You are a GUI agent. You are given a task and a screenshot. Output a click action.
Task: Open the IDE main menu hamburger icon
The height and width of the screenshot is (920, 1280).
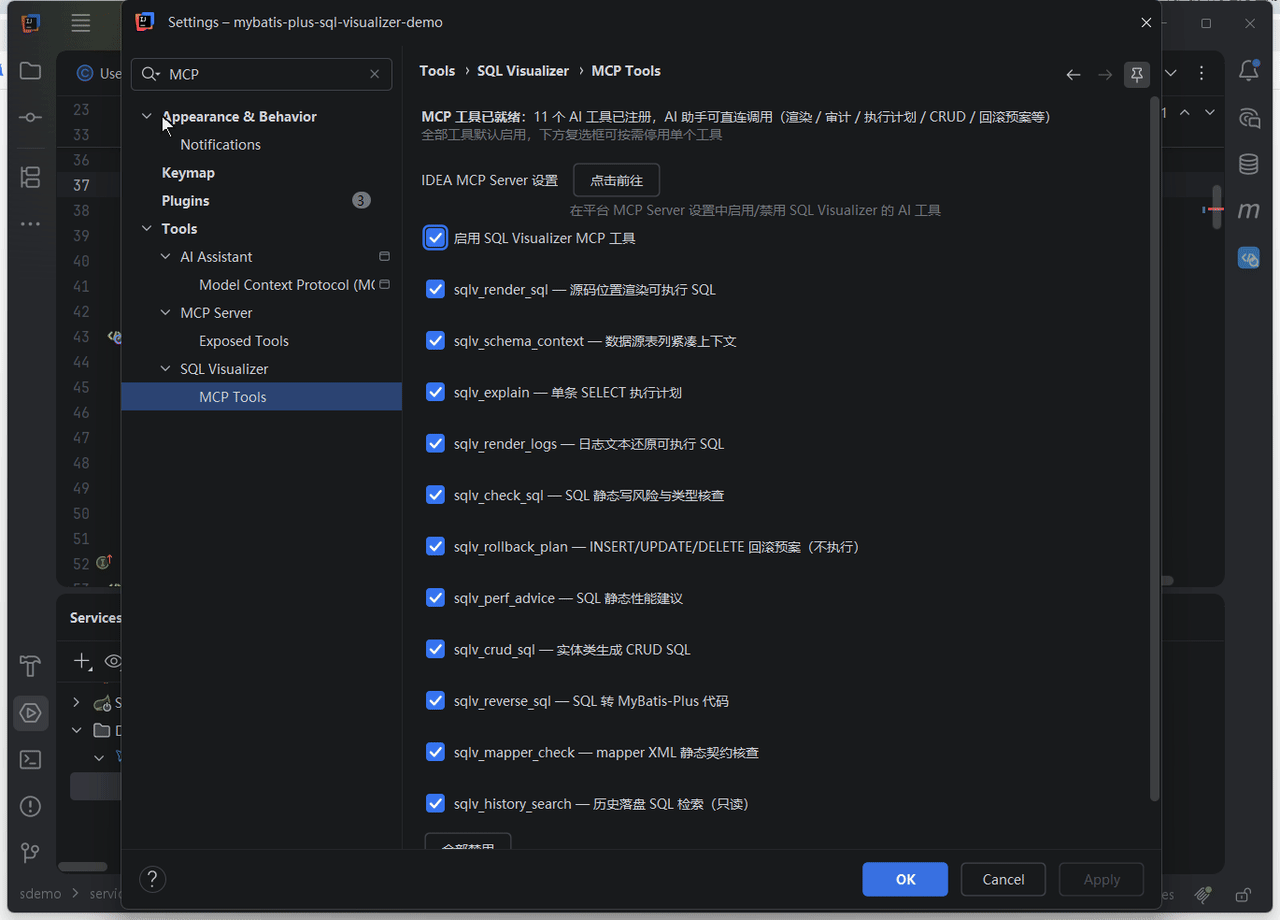[x=81, y=23]
